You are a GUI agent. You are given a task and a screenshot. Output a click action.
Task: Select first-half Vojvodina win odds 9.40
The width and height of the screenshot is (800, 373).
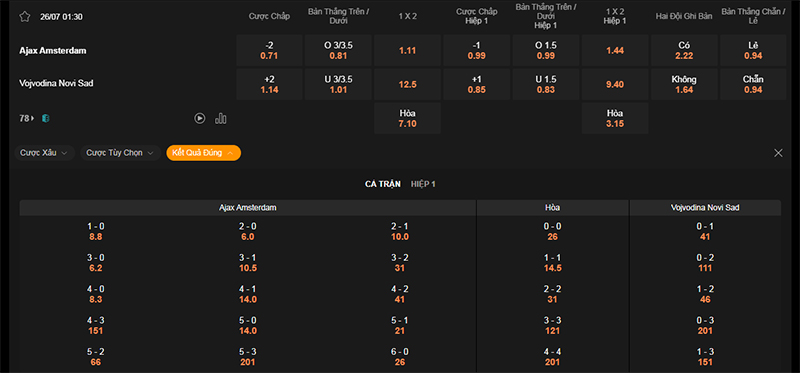tap(615, 85)
